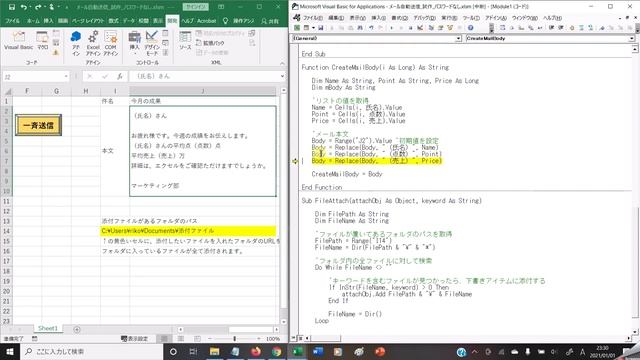640x360 pixels.
Task: Reset execution with VBA stop button
Action: tap(410, 28)
